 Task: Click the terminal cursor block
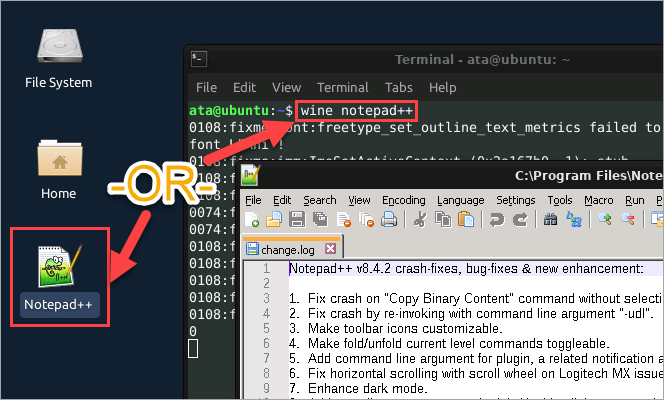pyautogui.click(x=193, y=348)
